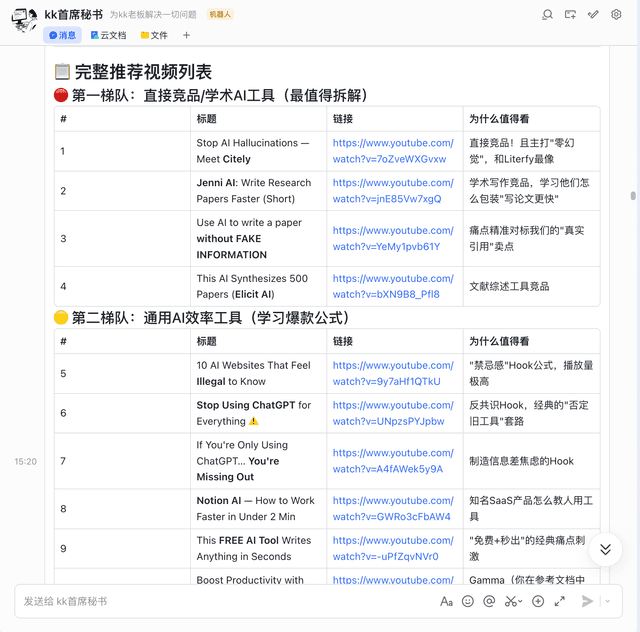
Task: Click the send message arrow icon
Action: [587, 601]
